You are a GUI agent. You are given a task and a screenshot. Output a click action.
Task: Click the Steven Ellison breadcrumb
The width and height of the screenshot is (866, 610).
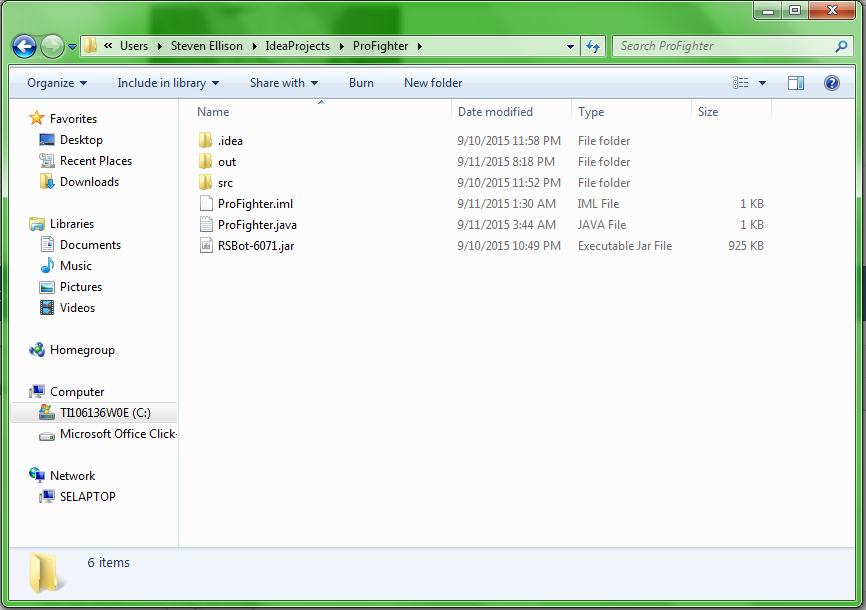point(207,46)
